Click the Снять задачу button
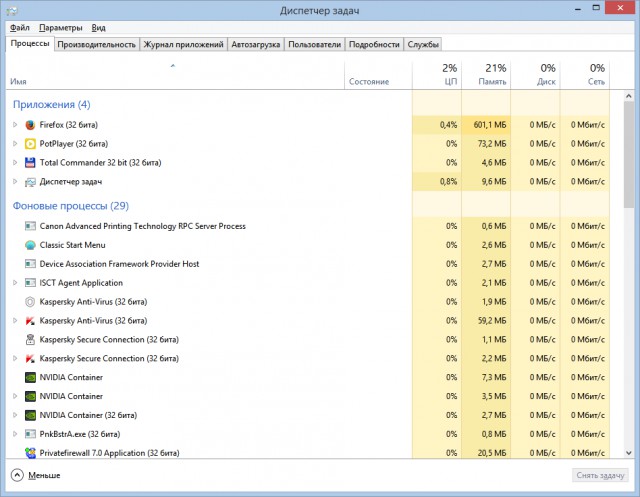The height and width of the screenshot is (497, 640). 600,475
